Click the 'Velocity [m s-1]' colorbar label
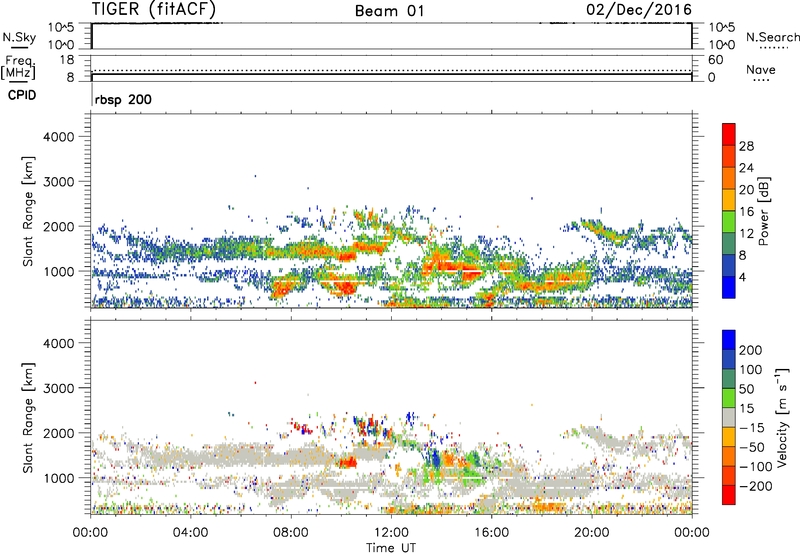The height and width of the screenshot is (554, 800). pos(783,417)
